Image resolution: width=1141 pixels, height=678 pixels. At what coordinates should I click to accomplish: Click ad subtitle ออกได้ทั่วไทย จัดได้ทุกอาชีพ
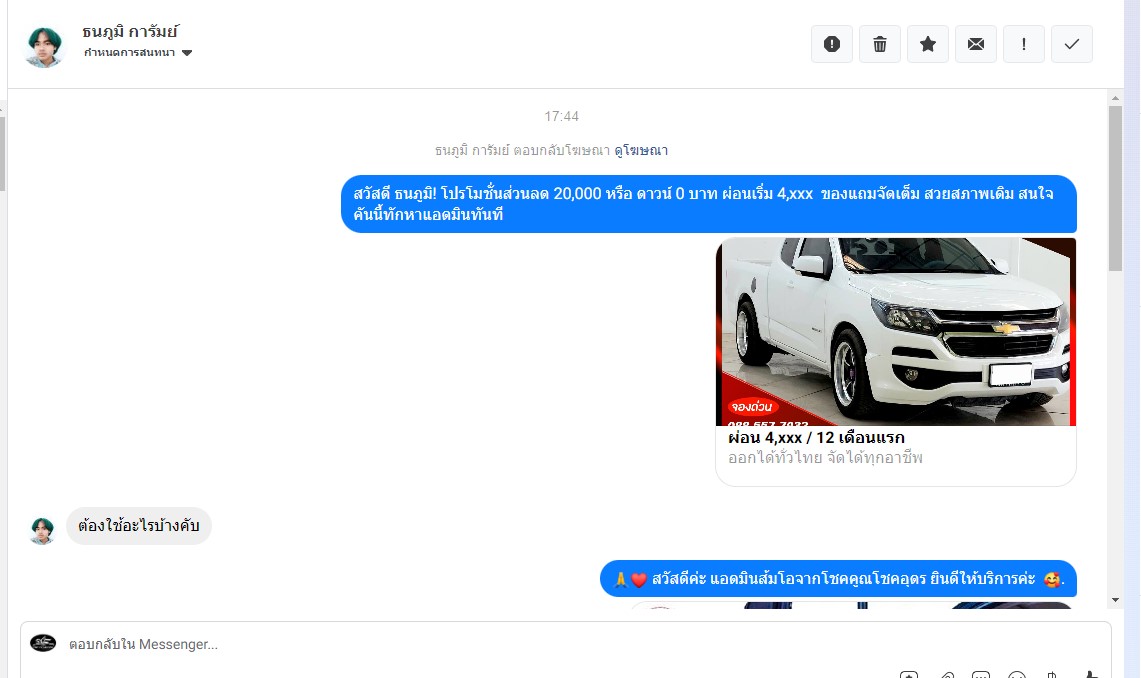[x=825, y=458]
